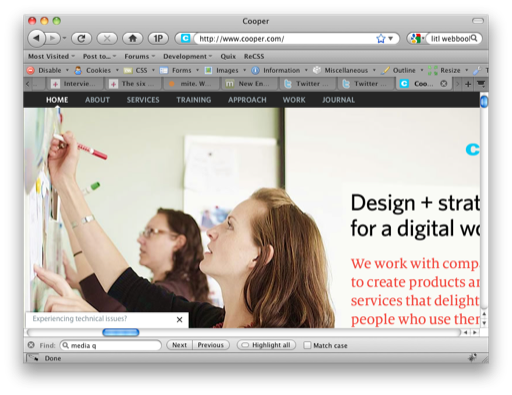This screenshot has width=512, height=395.
Task: Reload the page with the refresh icon
Action: [82, 39]
